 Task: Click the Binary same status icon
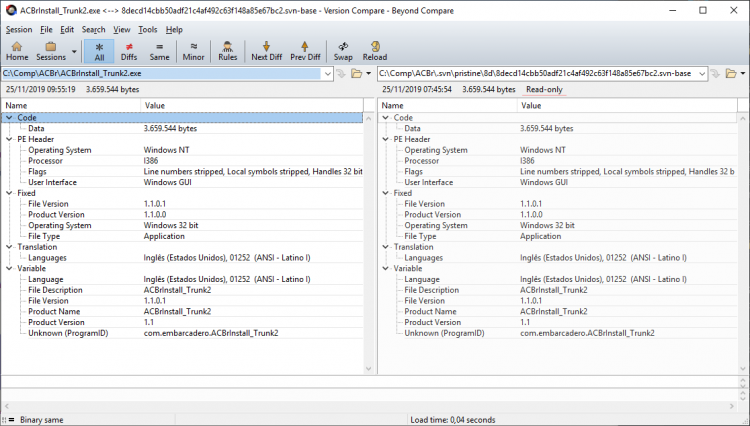click(11, 420)
